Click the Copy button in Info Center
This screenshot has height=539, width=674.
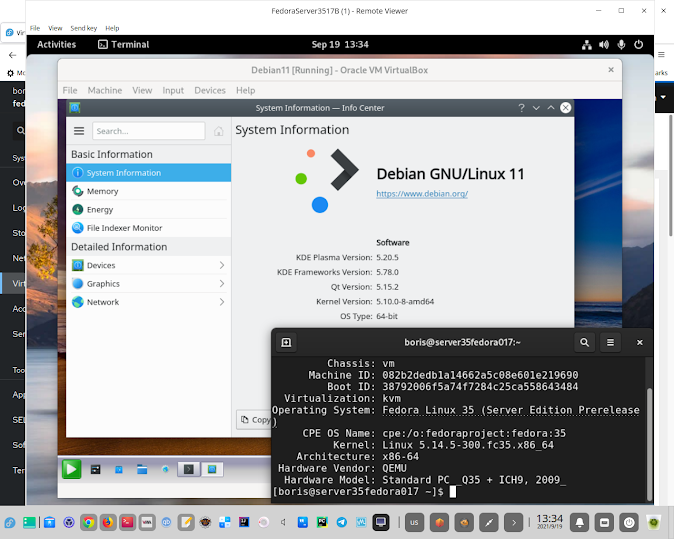tap(255, 420)
